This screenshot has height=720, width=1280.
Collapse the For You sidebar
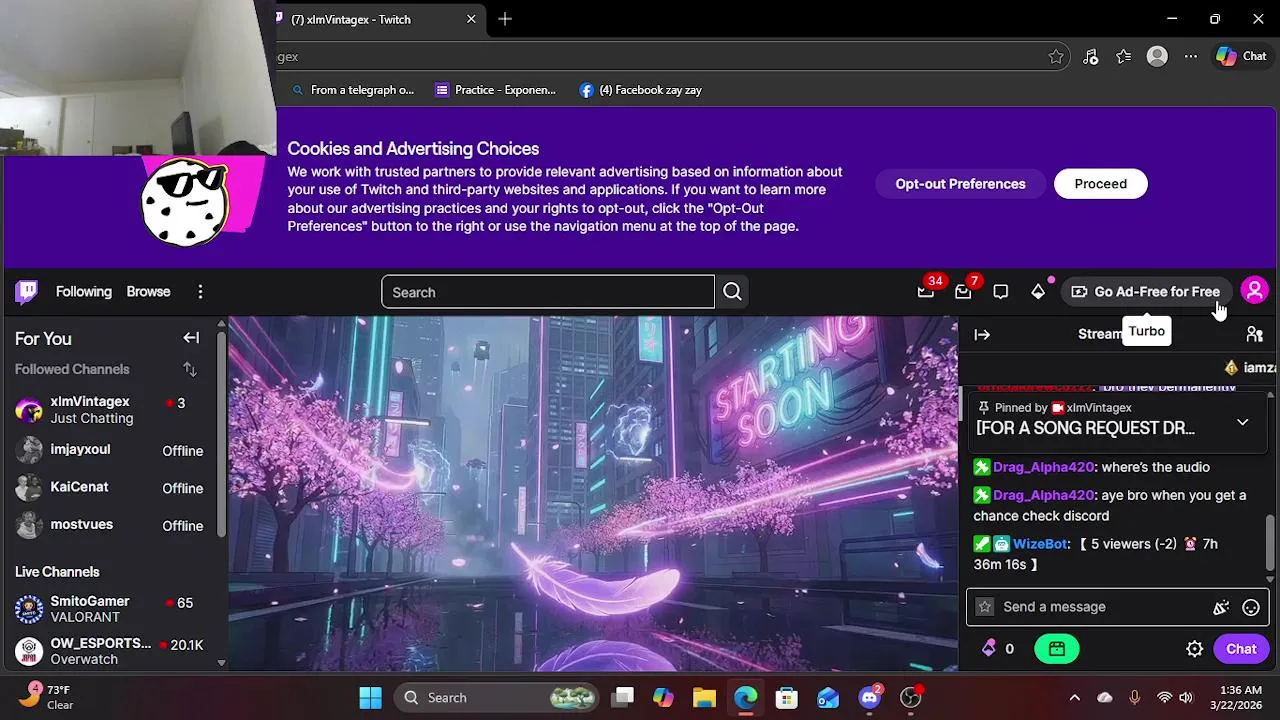[x=191, y=338]
